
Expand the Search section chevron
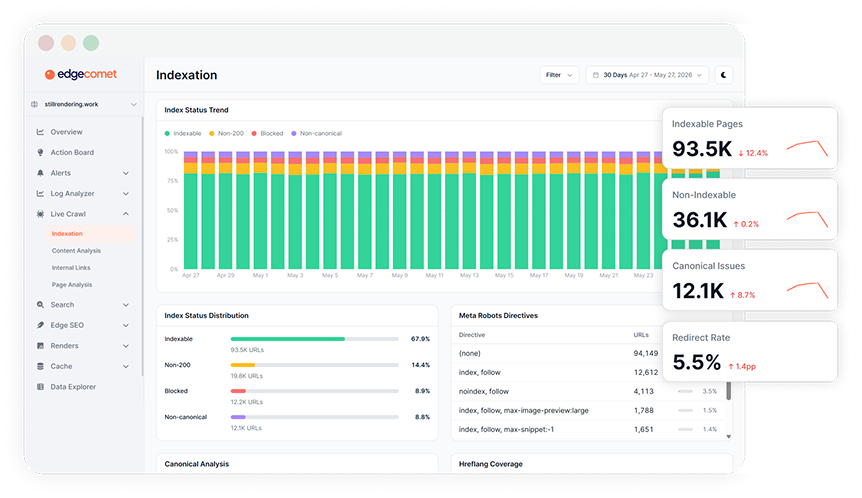click(126, 305)
